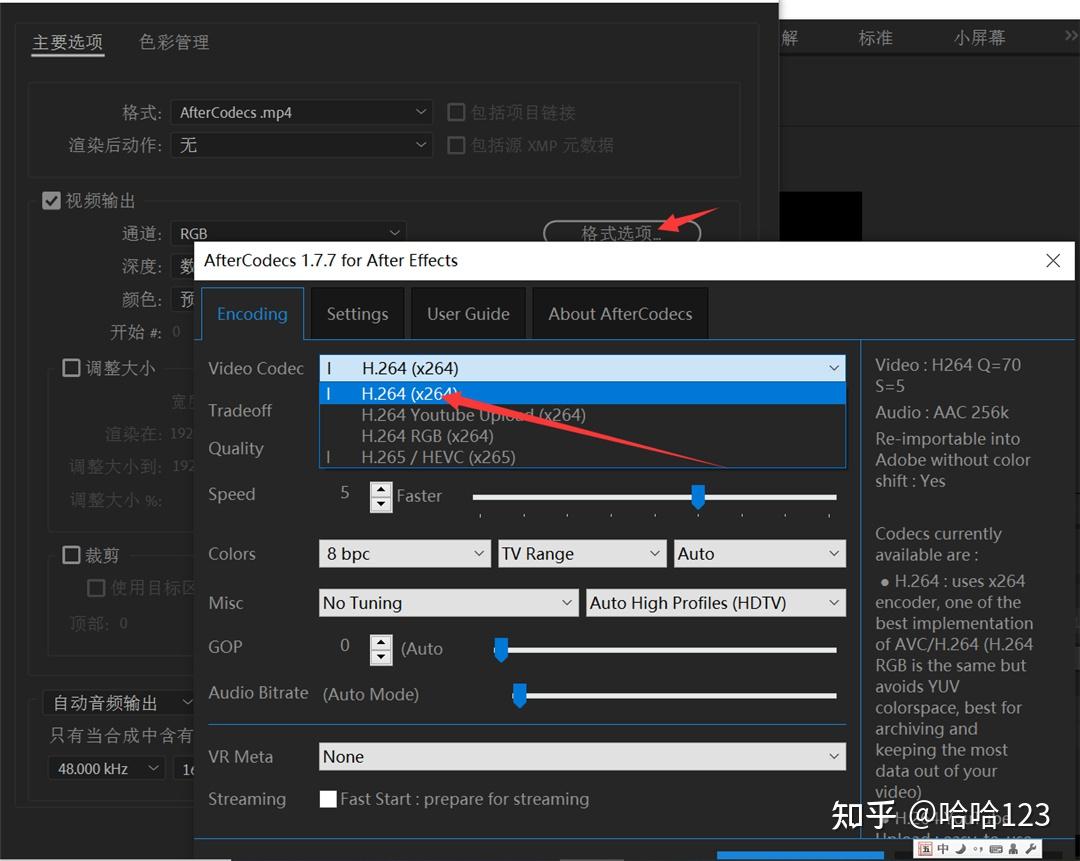Open the 渲染后动作 dropdown
Image resolution: width=1080 pixels, height=861 pixels.
pyautogui.click(x=302, y=145)
